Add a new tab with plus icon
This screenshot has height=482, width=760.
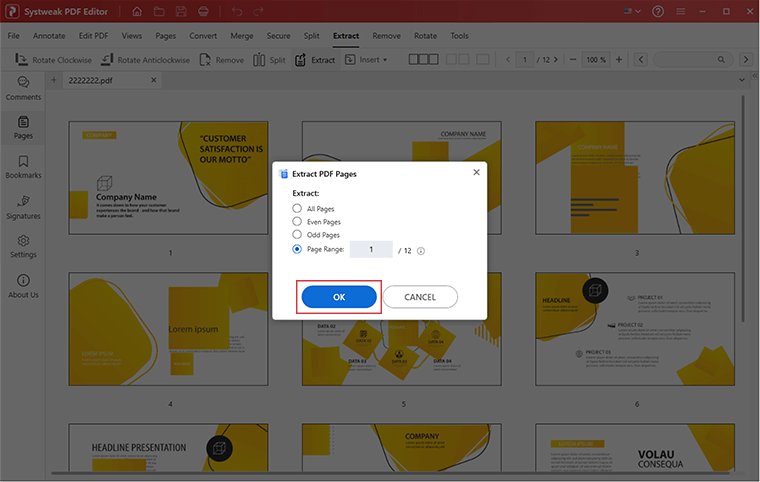click(54, 80)
